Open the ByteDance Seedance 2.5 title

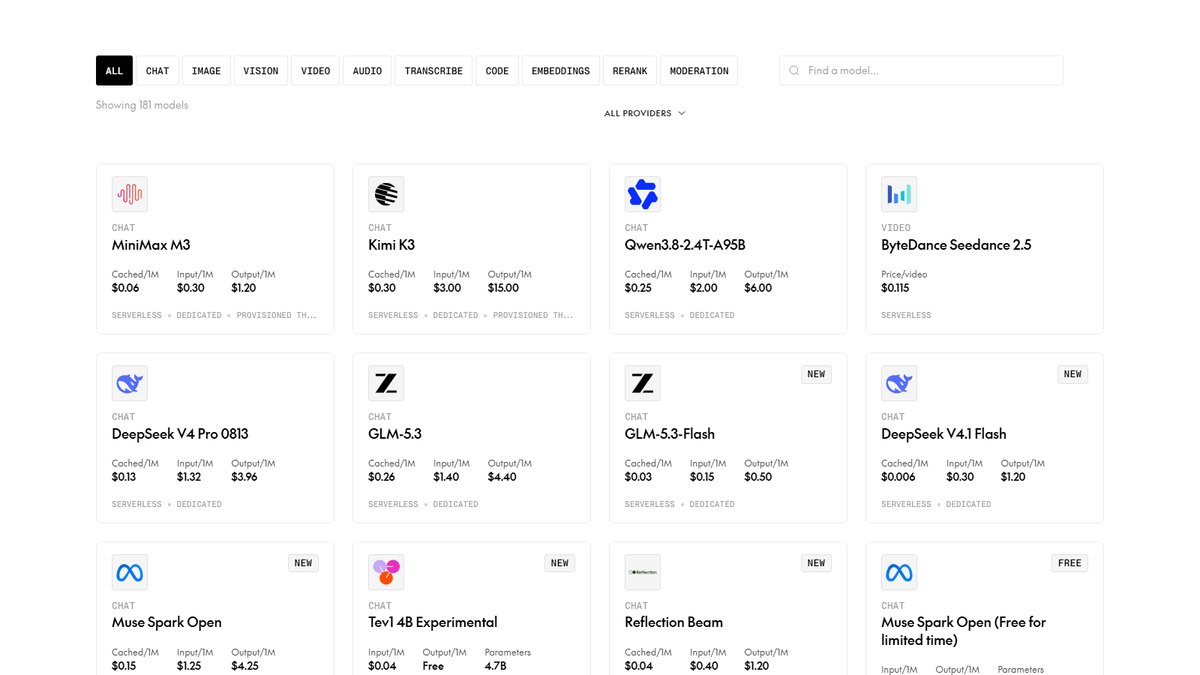(956, 245)
